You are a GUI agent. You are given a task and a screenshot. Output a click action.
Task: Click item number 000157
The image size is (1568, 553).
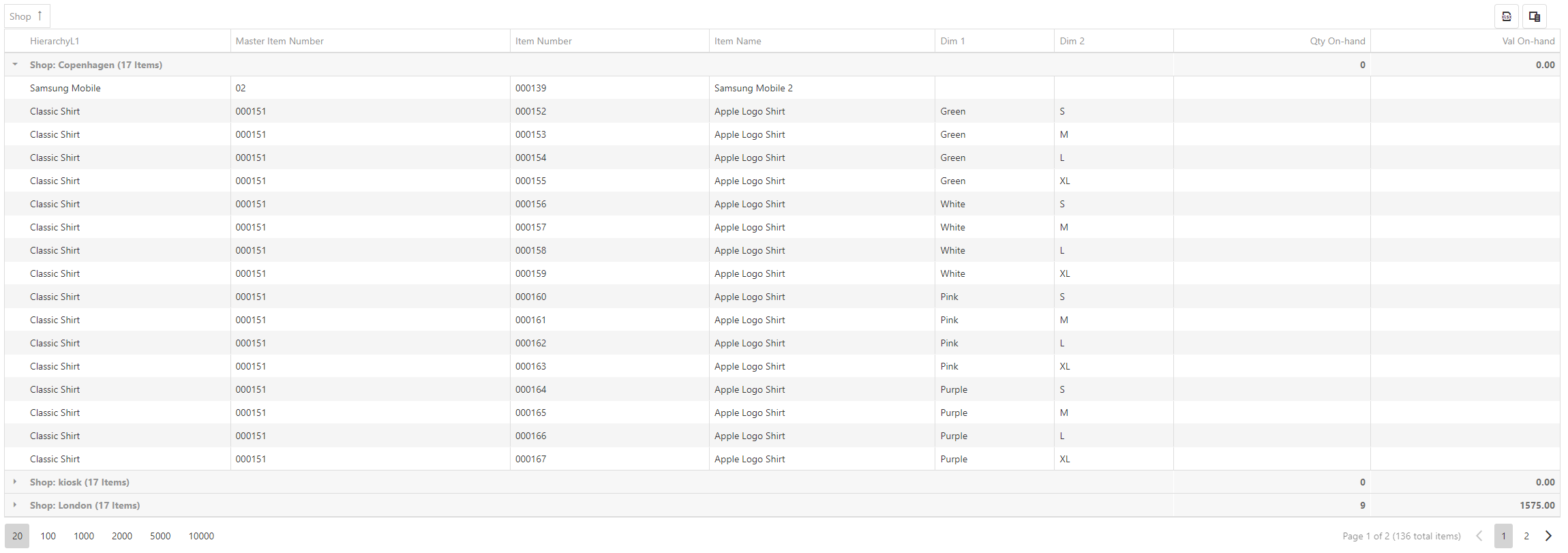pos(530,227)
